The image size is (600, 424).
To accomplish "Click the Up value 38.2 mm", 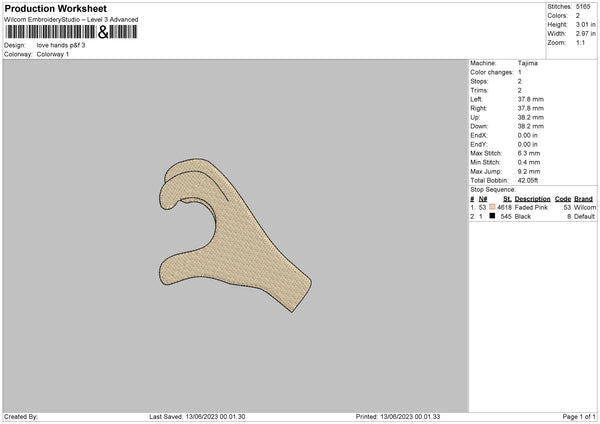I will point(530,117).
